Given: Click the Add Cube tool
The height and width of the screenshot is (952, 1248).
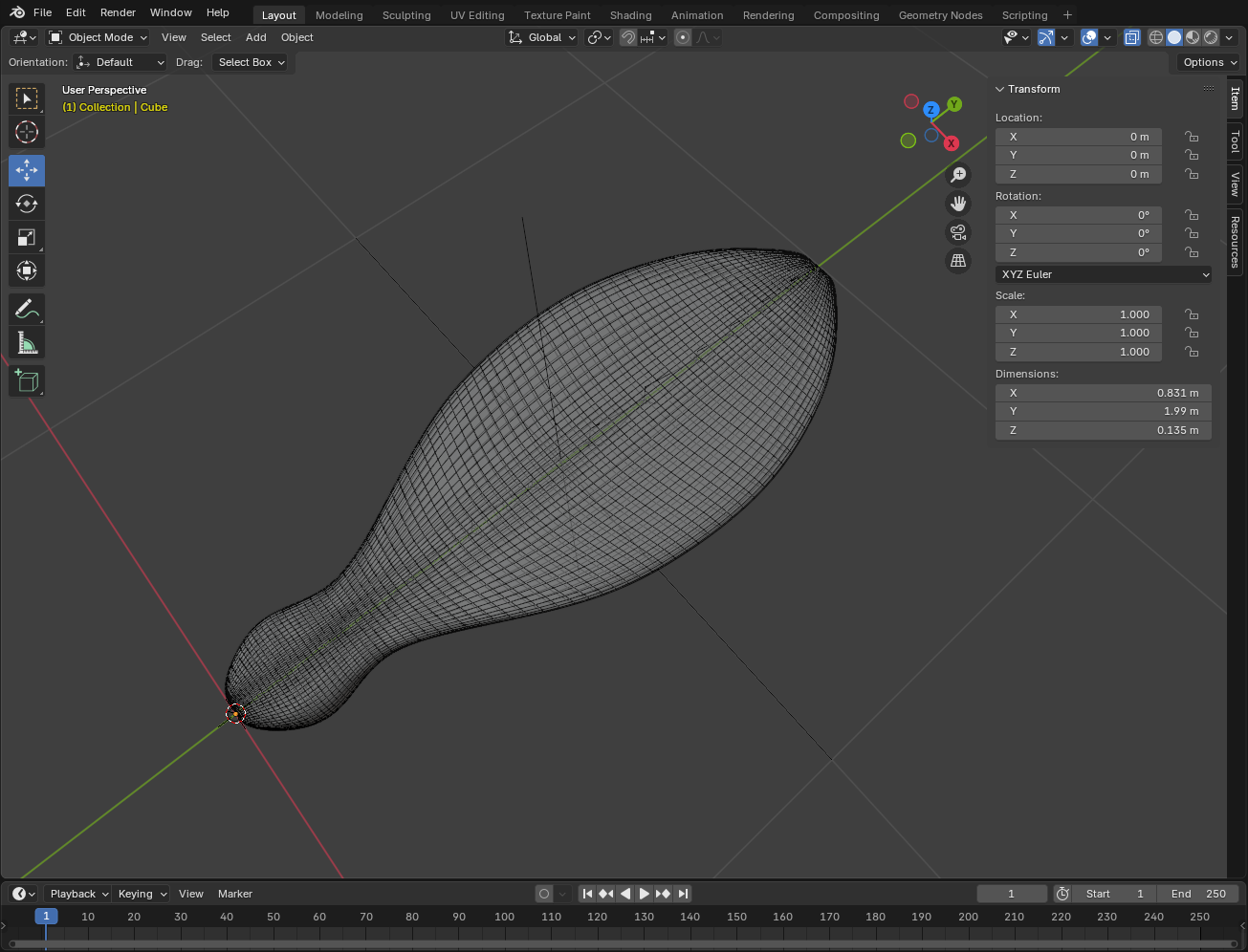Looking at the screenshot, I should (x=27, y=380).
